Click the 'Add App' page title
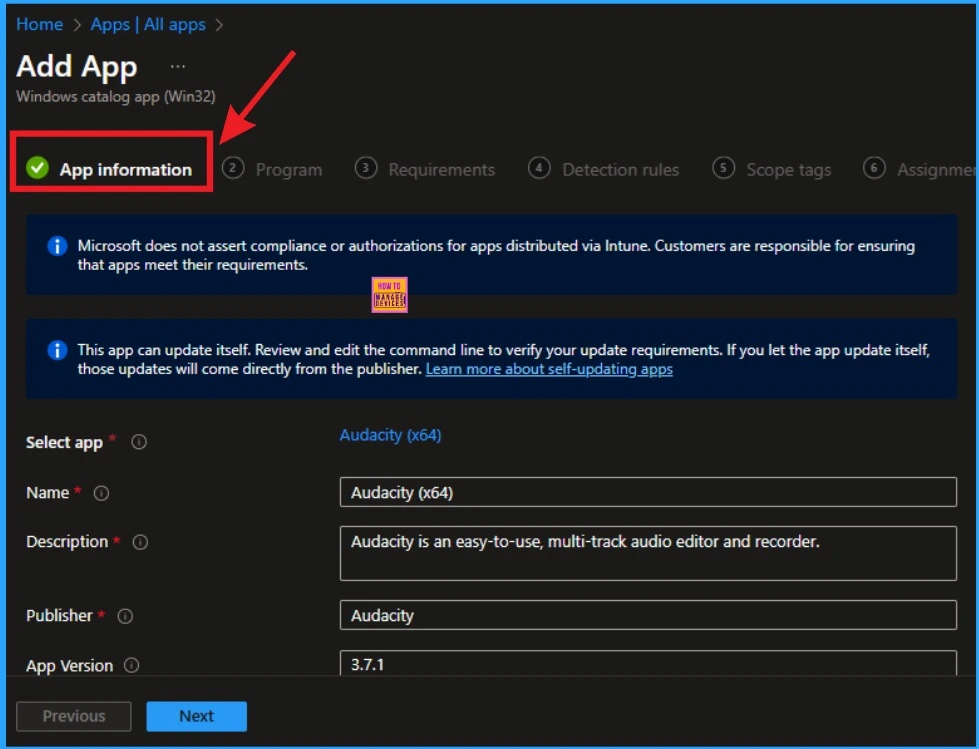 point(77,66)
